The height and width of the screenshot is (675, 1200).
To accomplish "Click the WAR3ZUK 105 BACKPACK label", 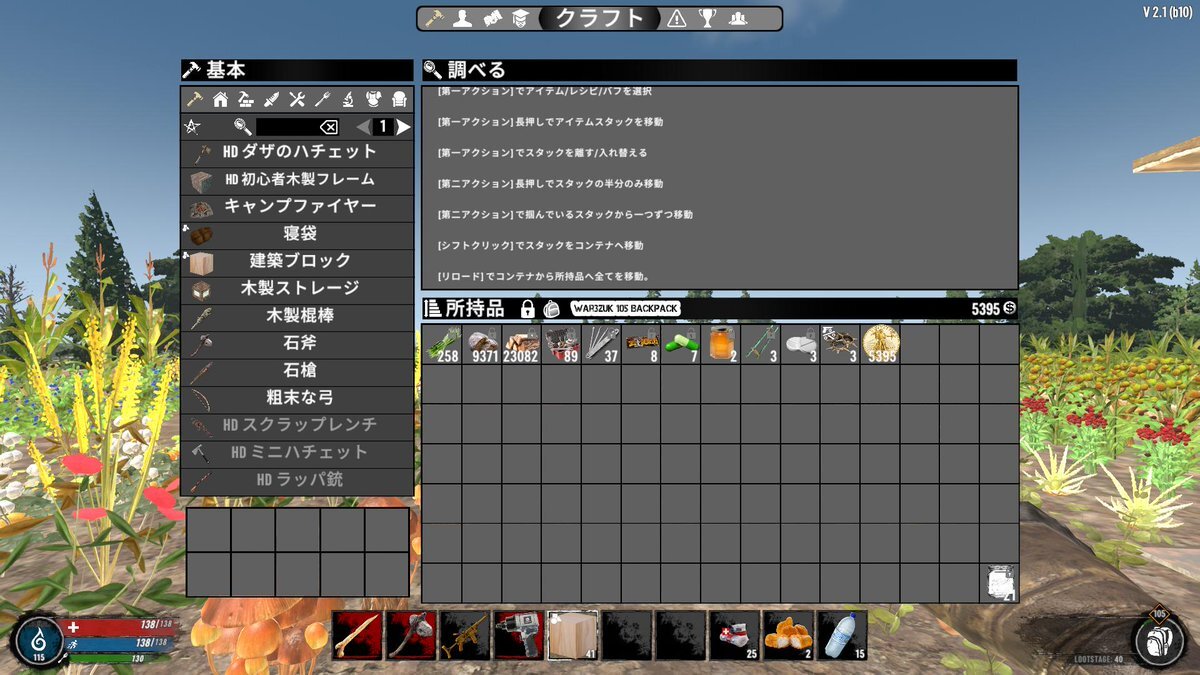I will pos(626,309).
